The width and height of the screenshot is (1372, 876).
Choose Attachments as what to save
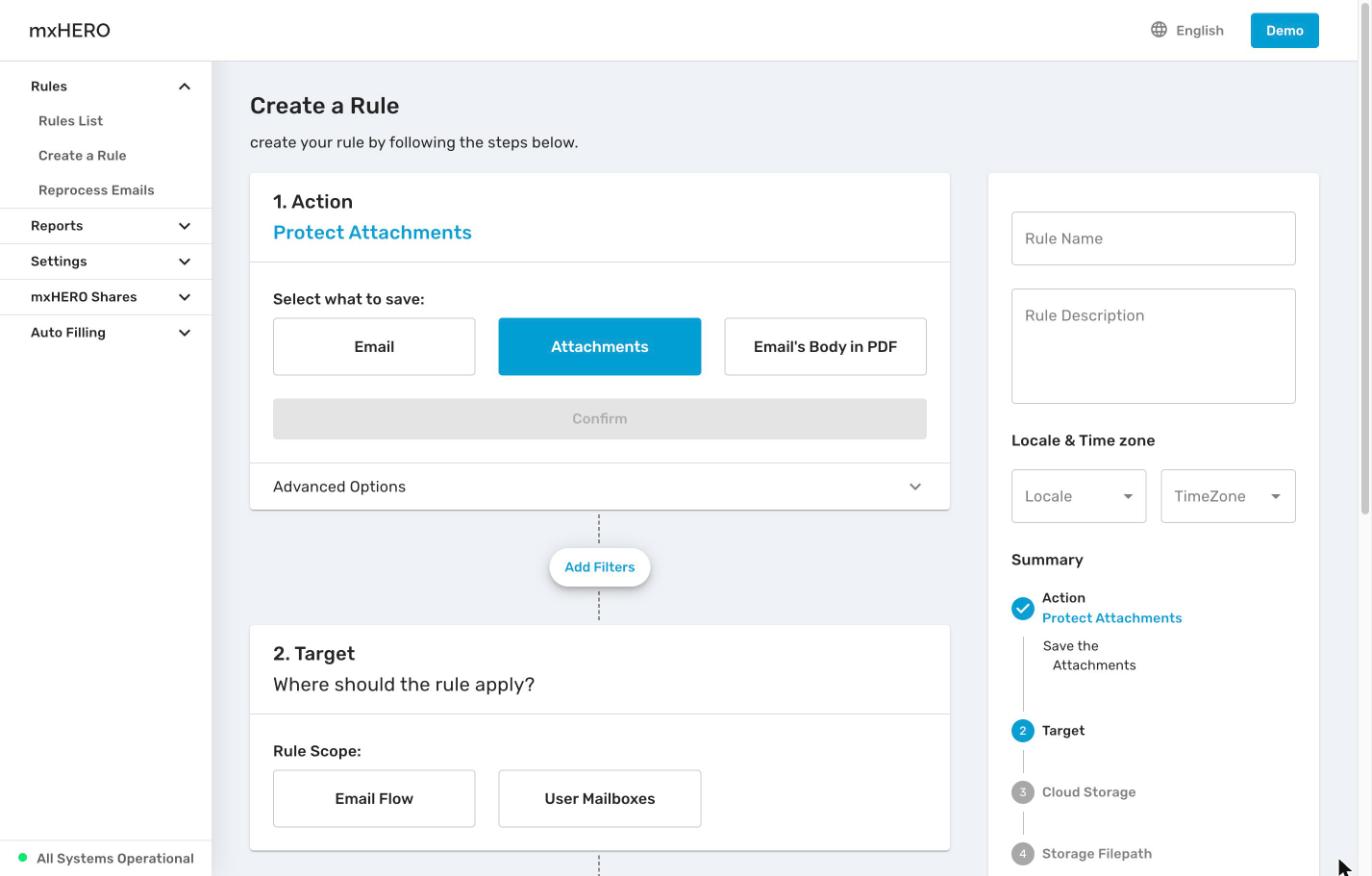click(x=600, y=347)
